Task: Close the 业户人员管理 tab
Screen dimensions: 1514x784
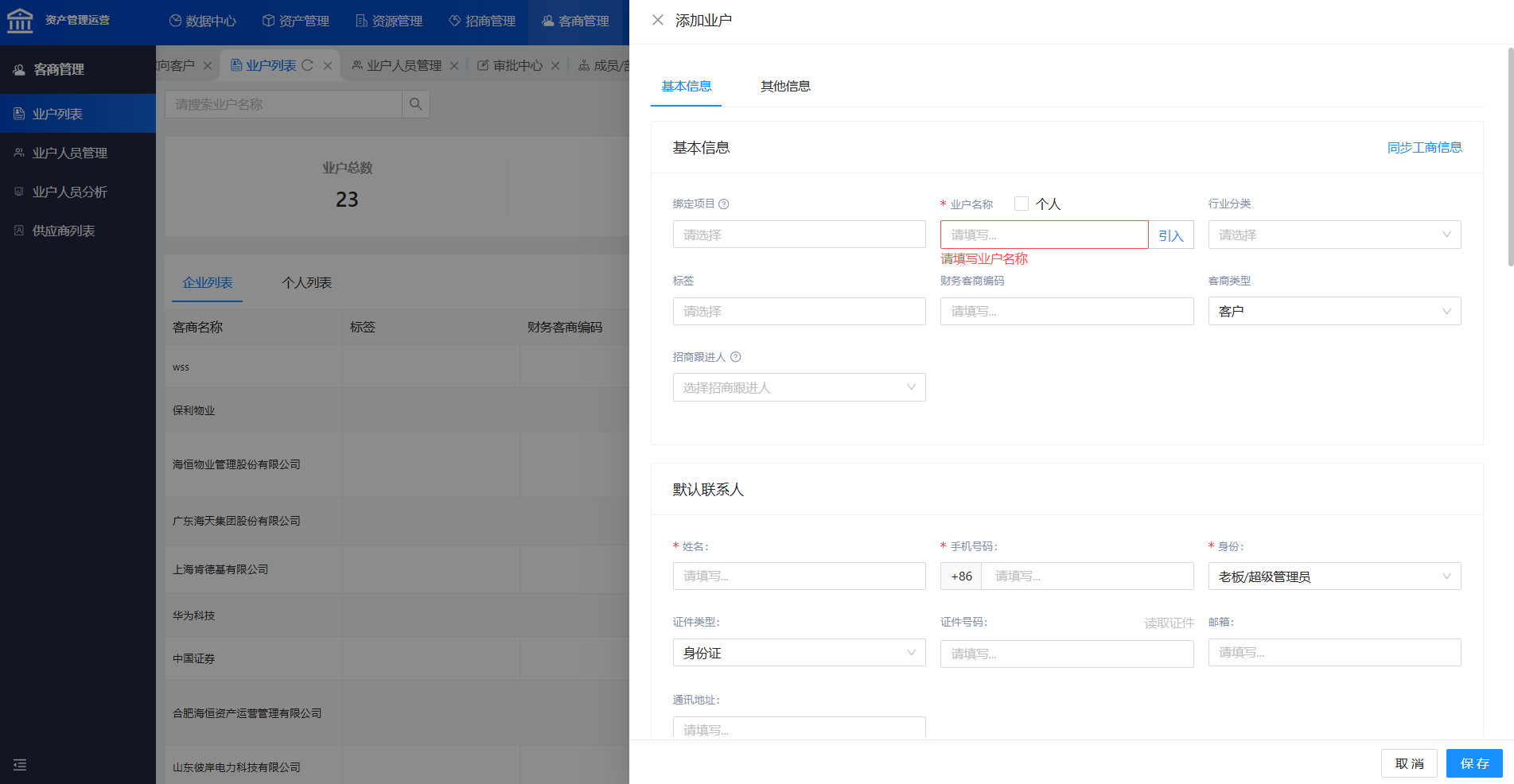Action: [454, 66]
